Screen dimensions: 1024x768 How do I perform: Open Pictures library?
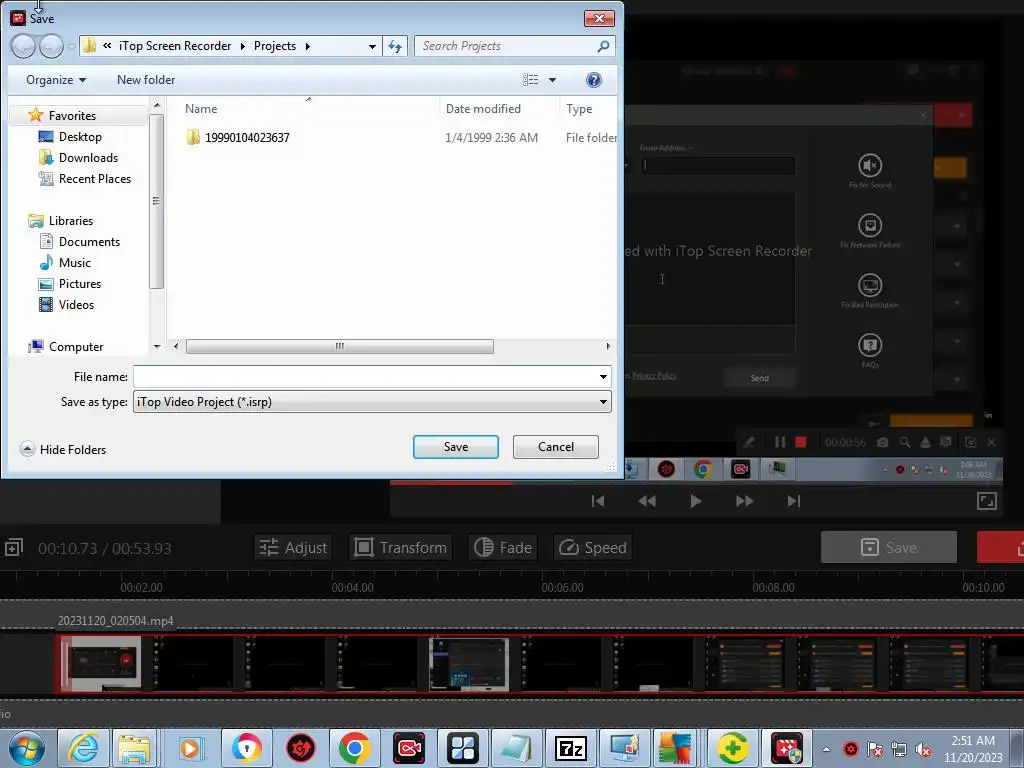tap(80, 283)
